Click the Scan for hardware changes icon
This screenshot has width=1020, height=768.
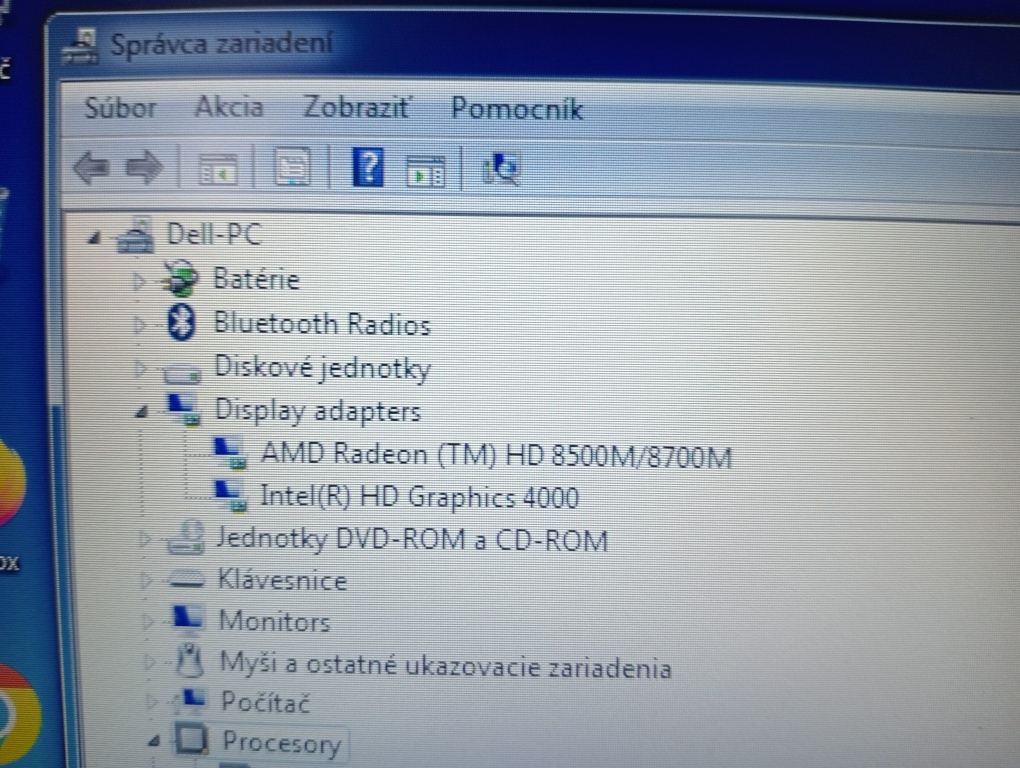(x=500, y=170)
